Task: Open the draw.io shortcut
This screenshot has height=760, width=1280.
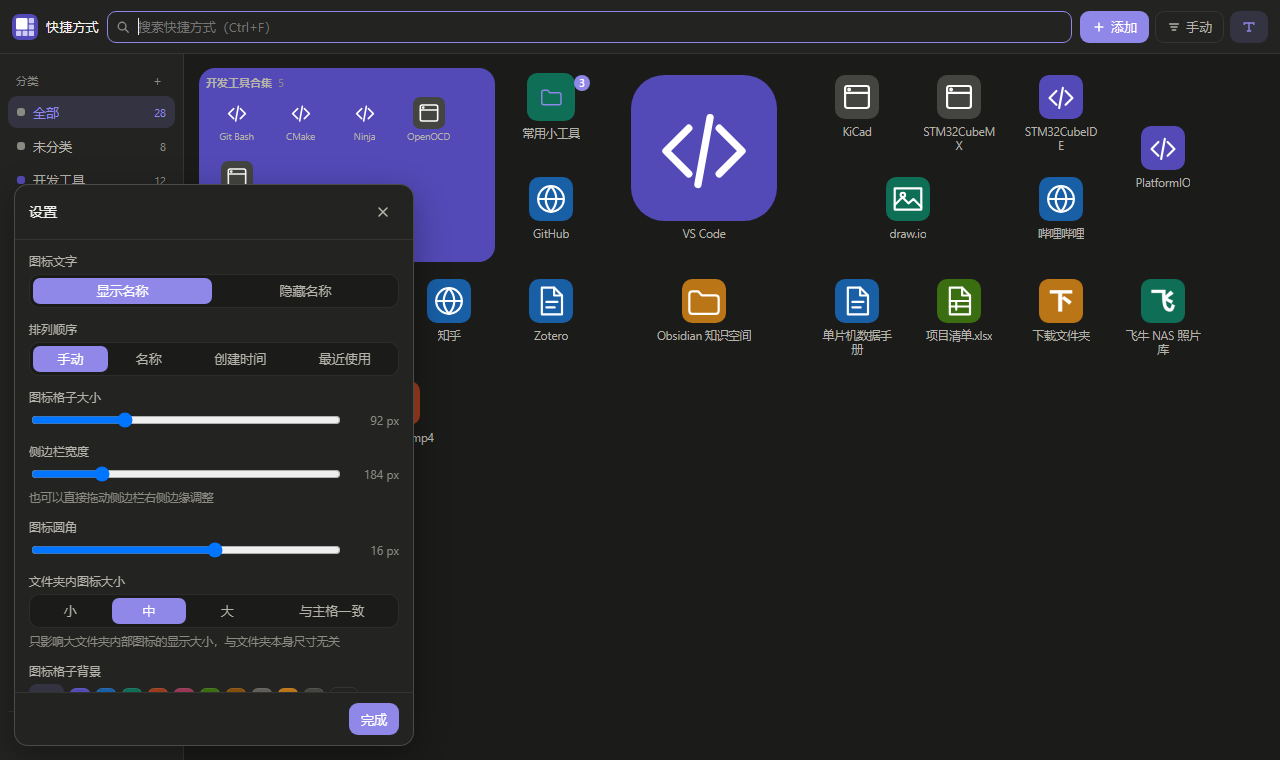Action: pyautogui.click(x=908, y=208)
